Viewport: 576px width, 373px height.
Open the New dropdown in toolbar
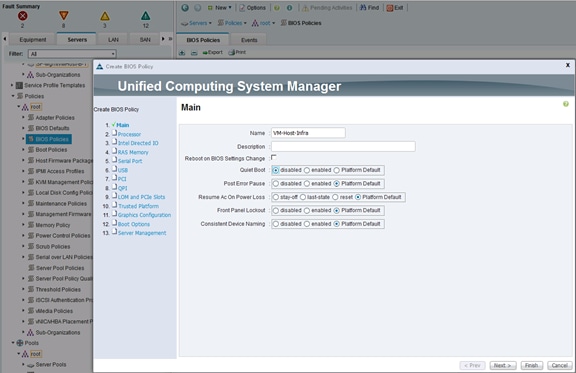(220, 7)
